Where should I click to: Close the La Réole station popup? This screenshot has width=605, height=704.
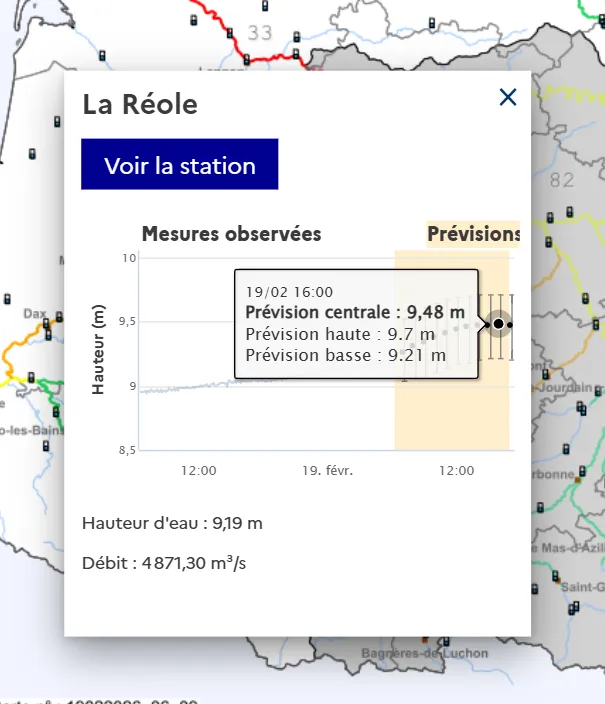click(x=508, y=97)
